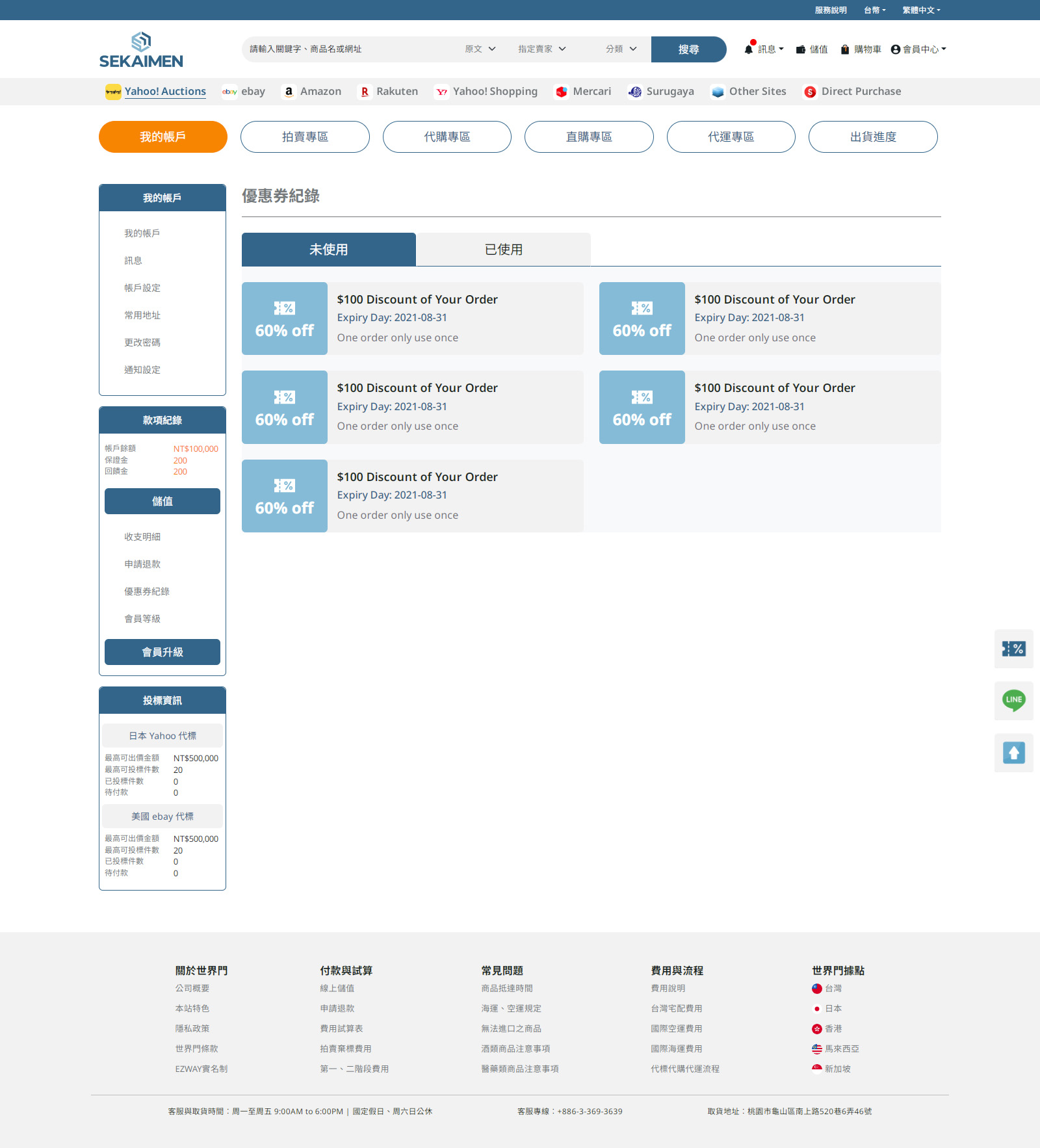Screen dimensions: 1040x1148
Task: Click the wallet top-up icon in header
Action: pyautogui.click(x=801, y=49)
